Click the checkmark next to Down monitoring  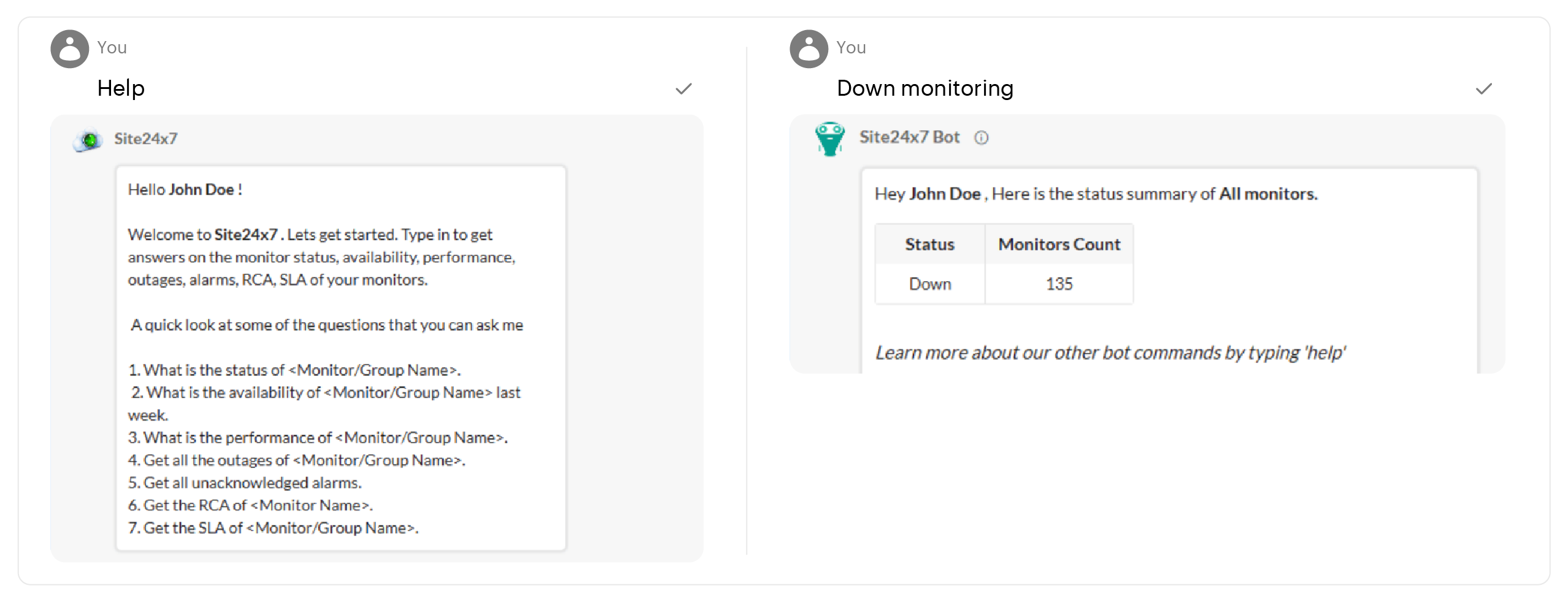click(x=1484, y=89)
